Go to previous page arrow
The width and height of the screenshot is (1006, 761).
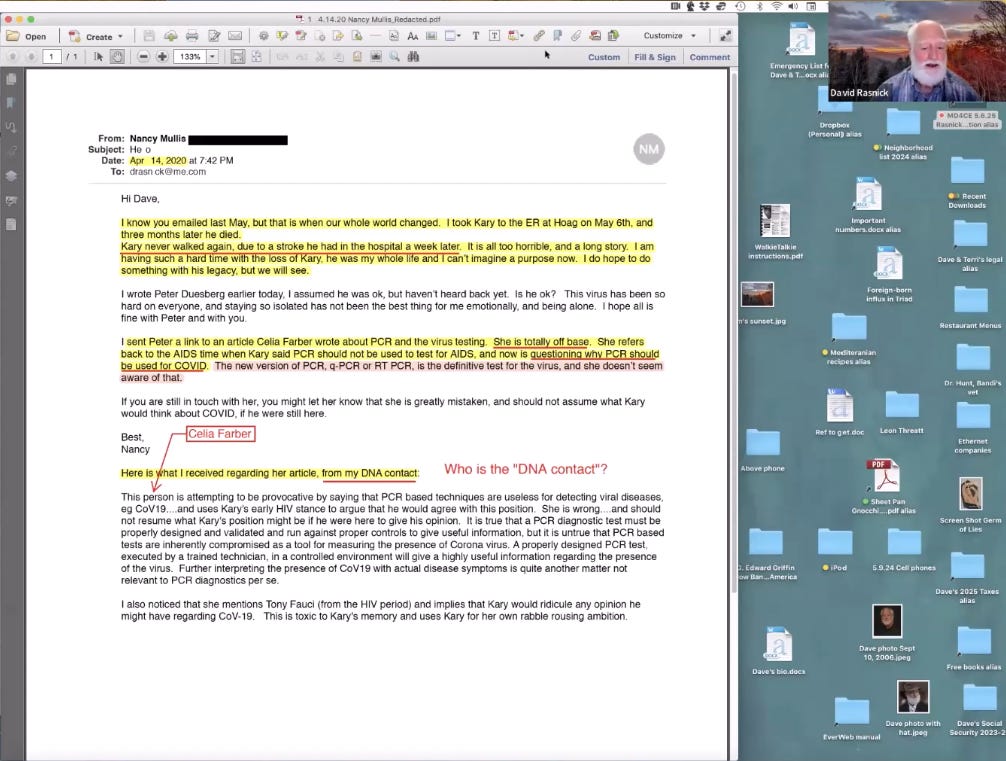coord(12,56)
